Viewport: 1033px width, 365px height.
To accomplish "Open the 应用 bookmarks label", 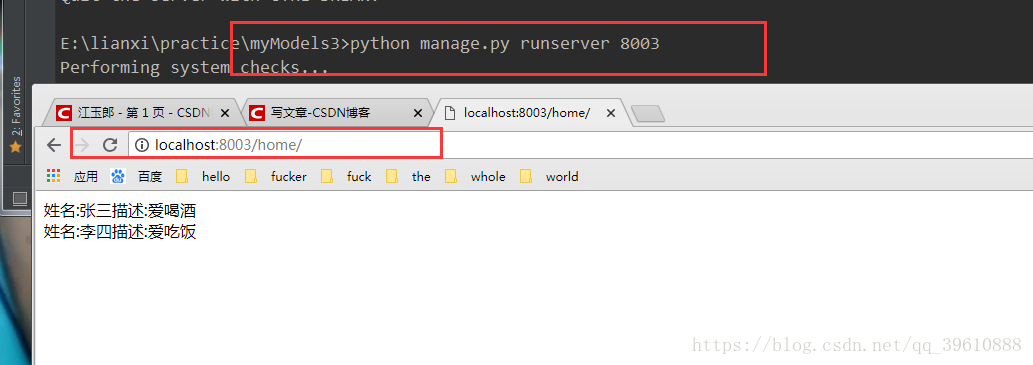I will tap(86, 177).
